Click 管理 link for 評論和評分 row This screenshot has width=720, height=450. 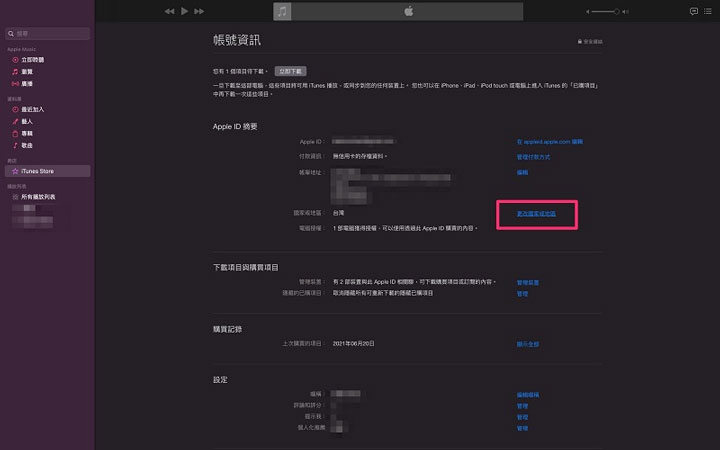coord(522,406)
